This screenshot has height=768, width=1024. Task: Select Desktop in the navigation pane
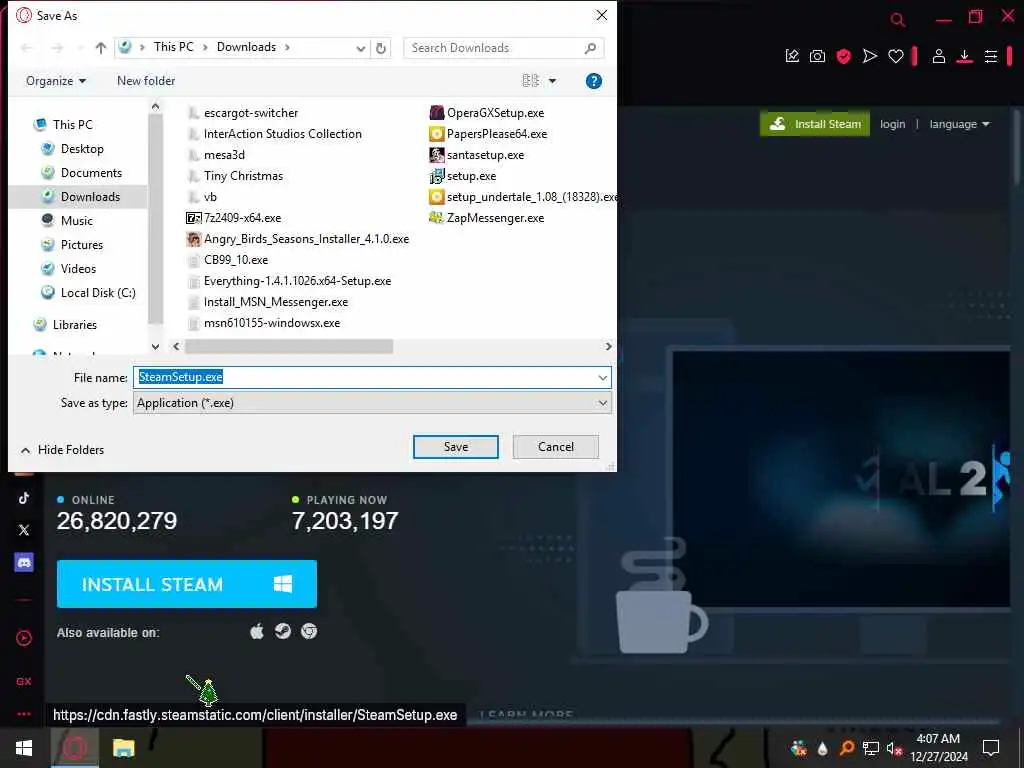[82, 149]
